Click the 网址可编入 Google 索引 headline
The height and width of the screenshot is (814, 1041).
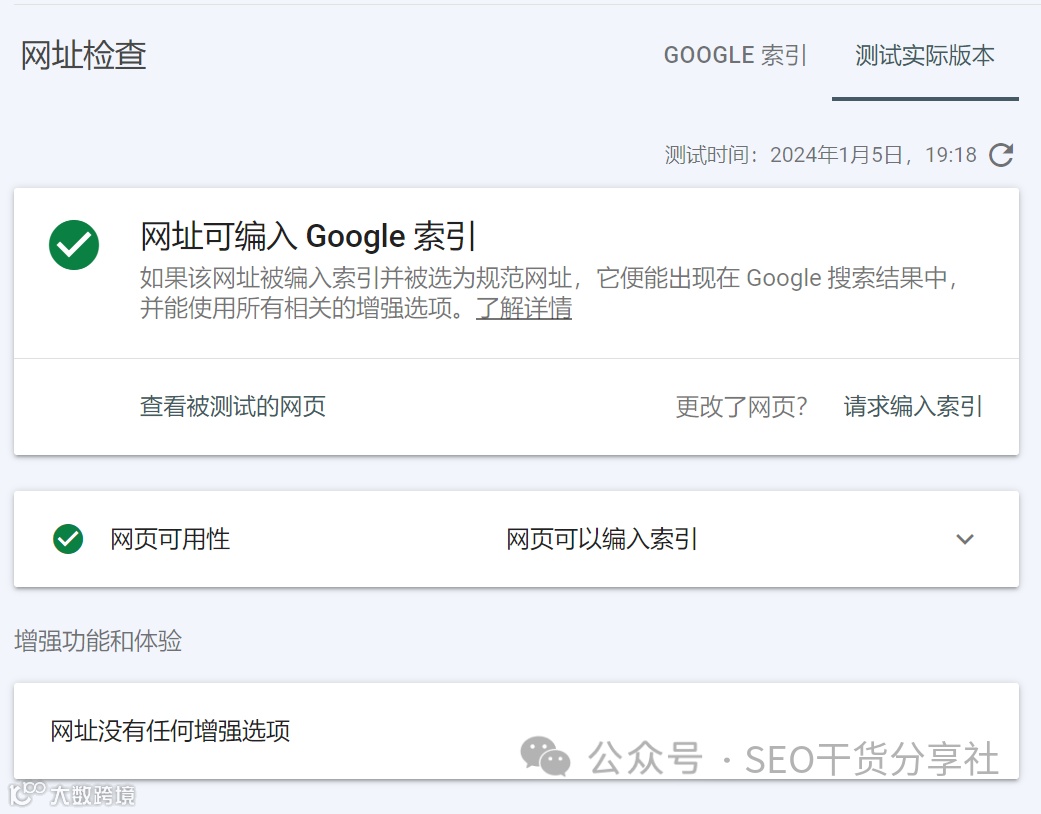tap(308, 237)
